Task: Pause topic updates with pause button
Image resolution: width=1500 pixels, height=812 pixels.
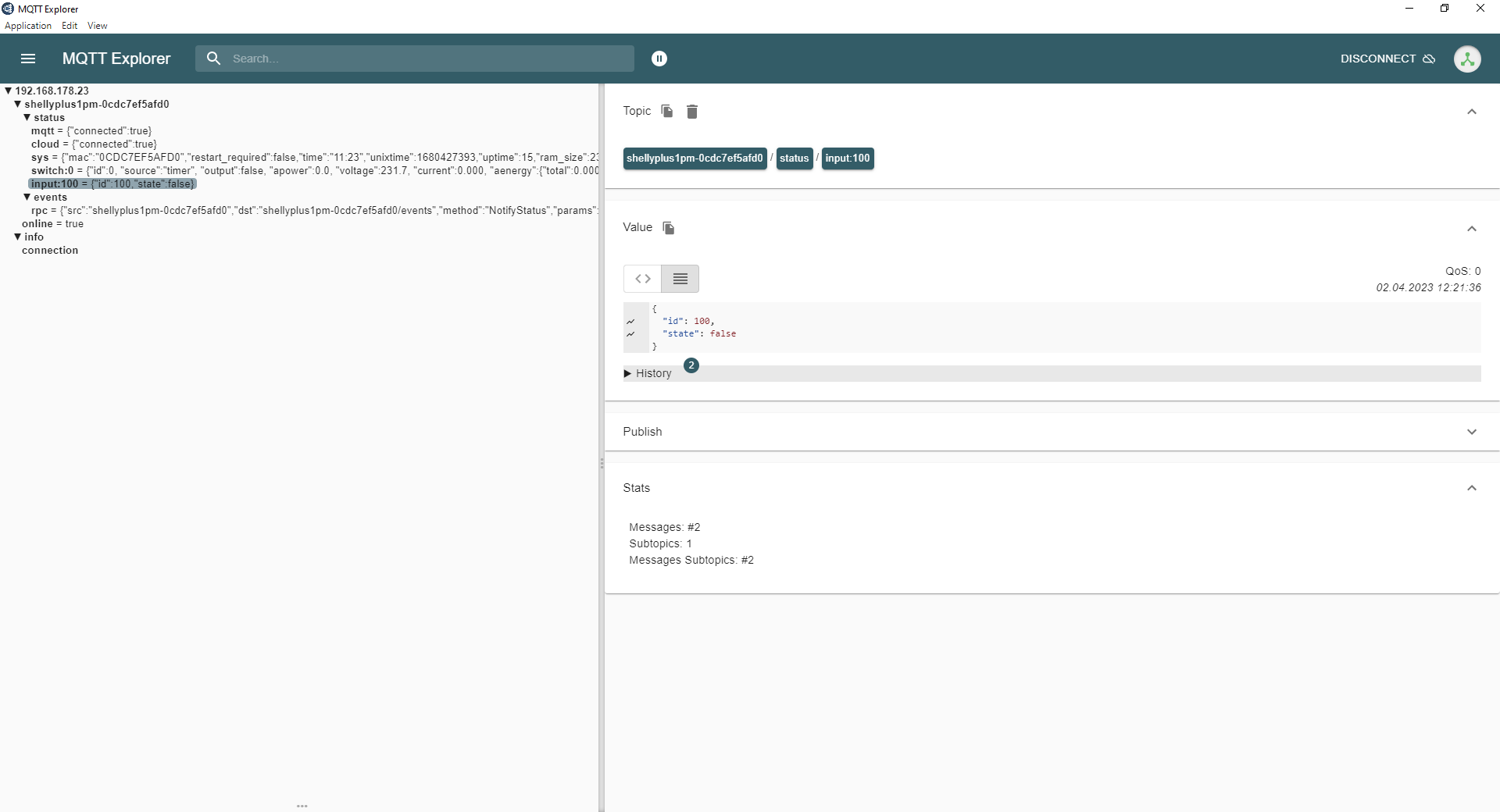Action: point(659,59)
